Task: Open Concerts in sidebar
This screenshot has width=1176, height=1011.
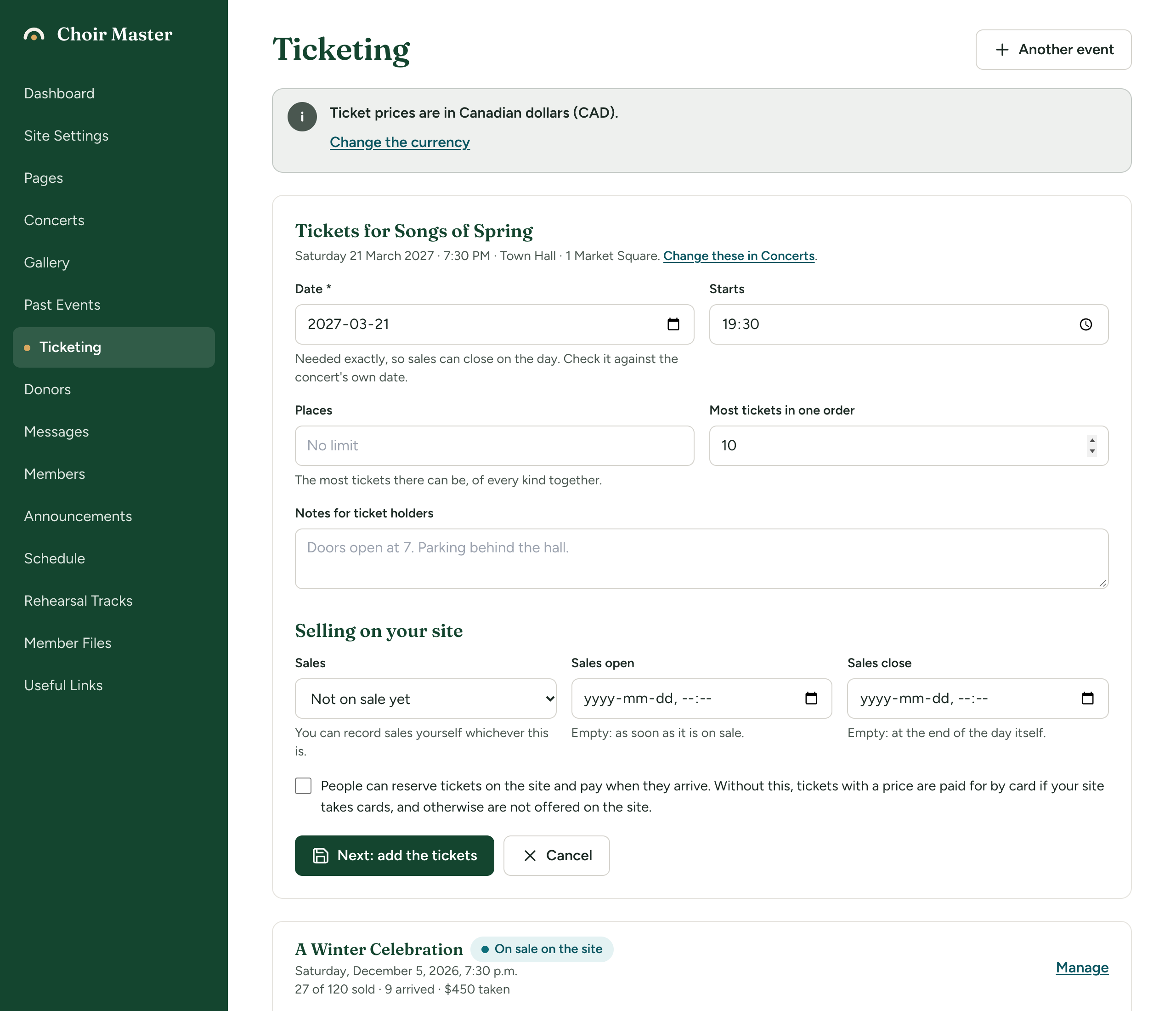Action: coord(113,220)
